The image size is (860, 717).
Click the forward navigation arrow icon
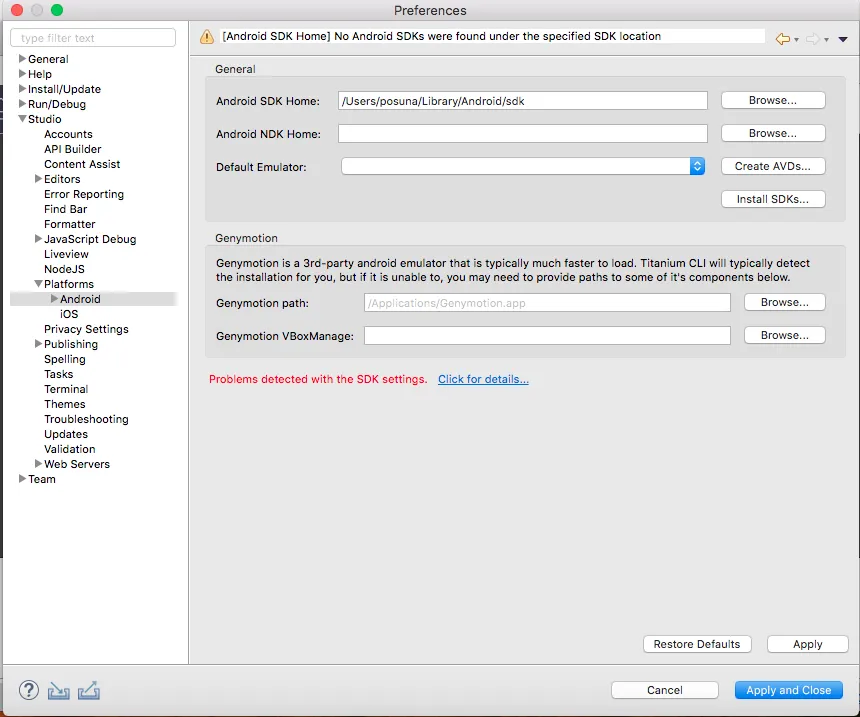[813, 39]
